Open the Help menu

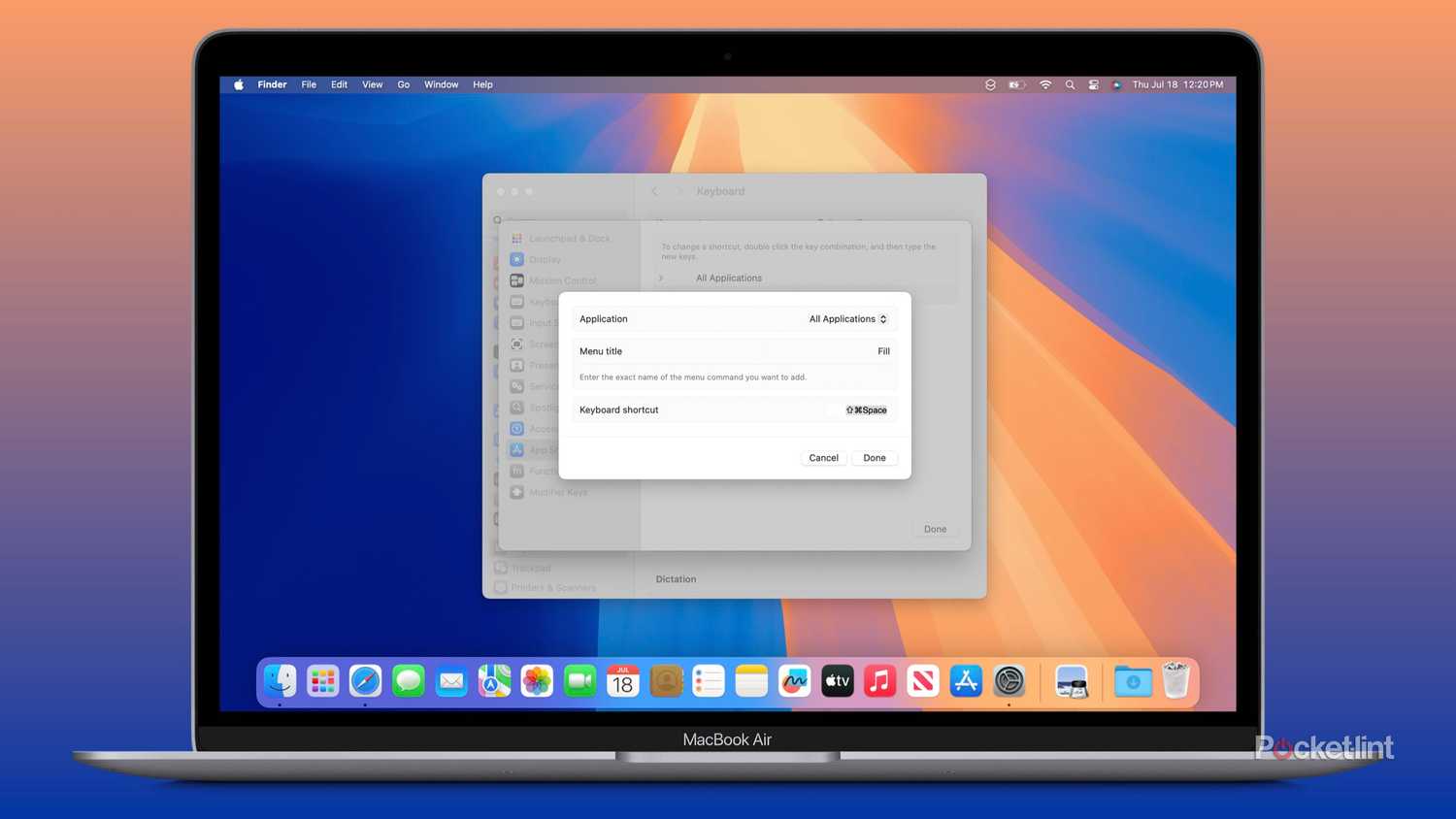coord(482,84)
